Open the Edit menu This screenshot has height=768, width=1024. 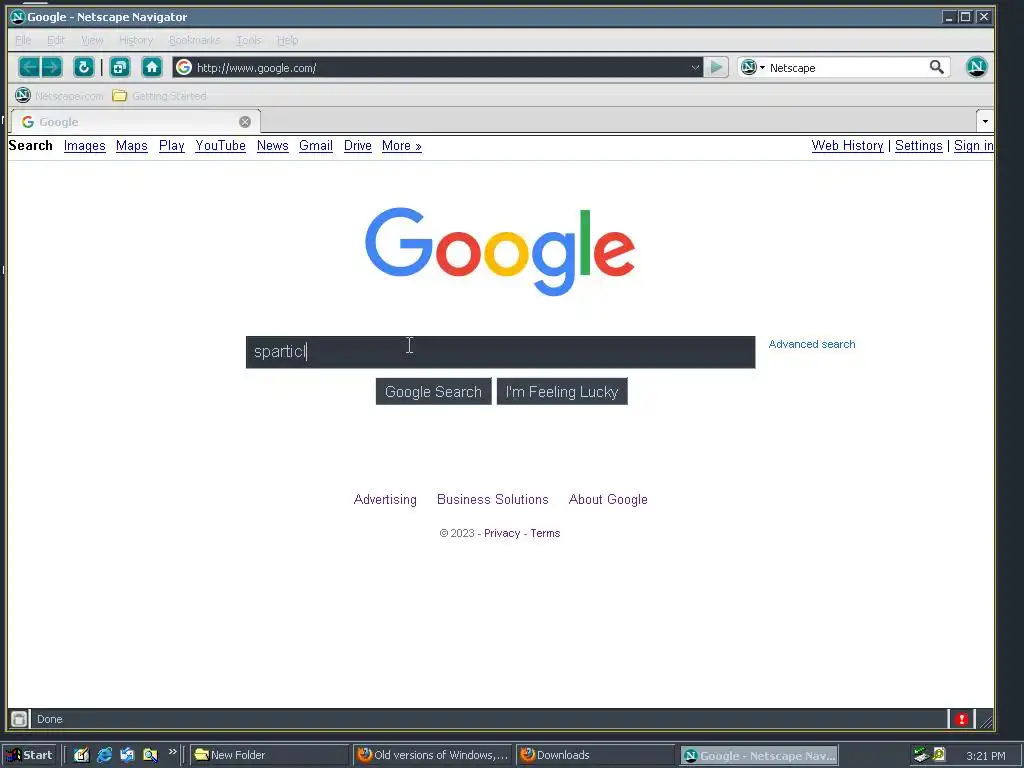56,40
